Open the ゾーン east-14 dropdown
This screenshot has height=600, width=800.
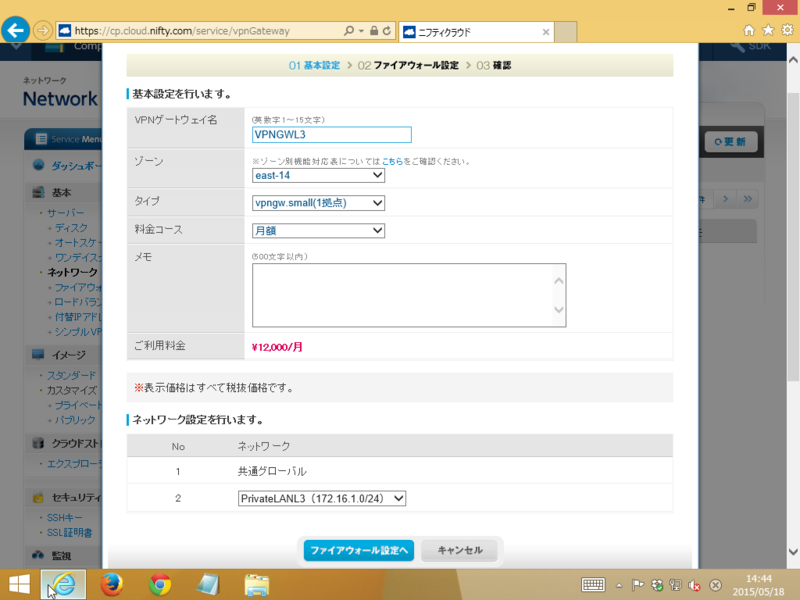318,176
